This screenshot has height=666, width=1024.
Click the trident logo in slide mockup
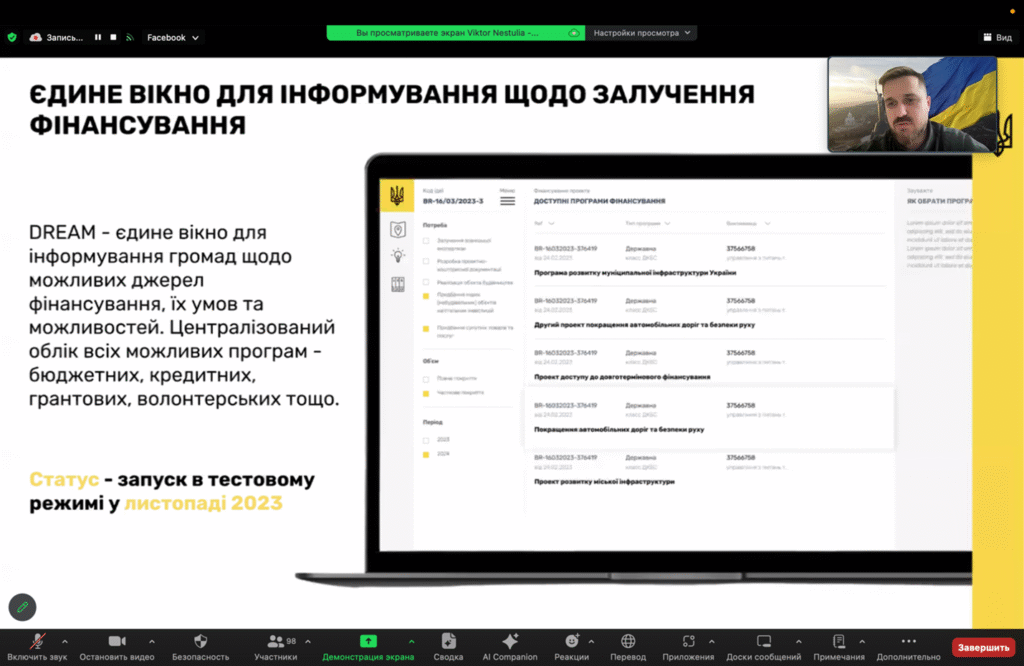pos(396,195)
